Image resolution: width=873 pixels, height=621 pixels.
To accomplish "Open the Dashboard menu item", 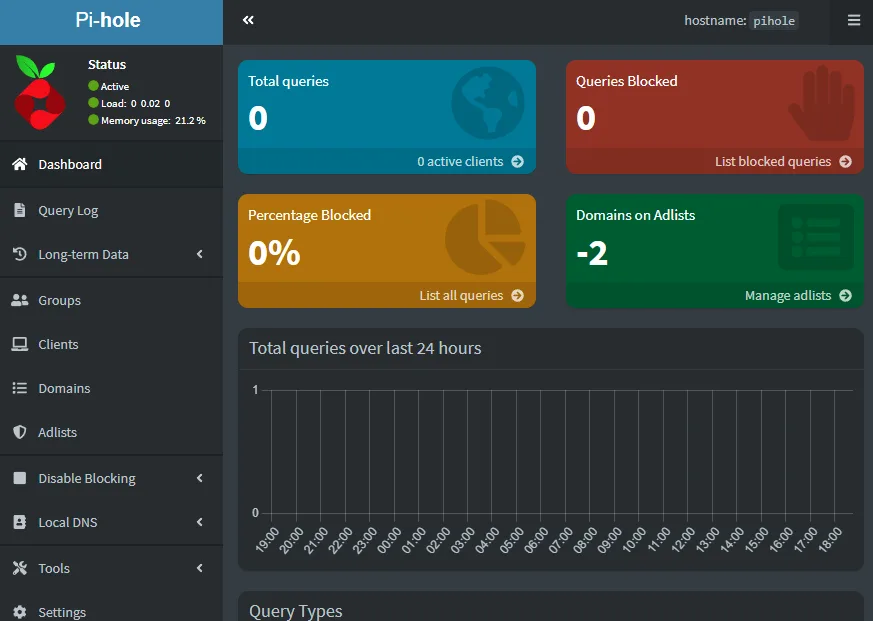I will [x=111, y=164].
